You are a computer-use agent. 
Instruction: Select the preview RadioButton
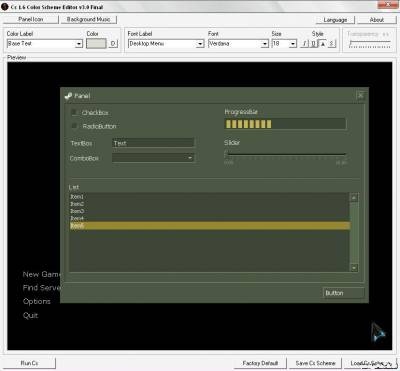(74, 126)
